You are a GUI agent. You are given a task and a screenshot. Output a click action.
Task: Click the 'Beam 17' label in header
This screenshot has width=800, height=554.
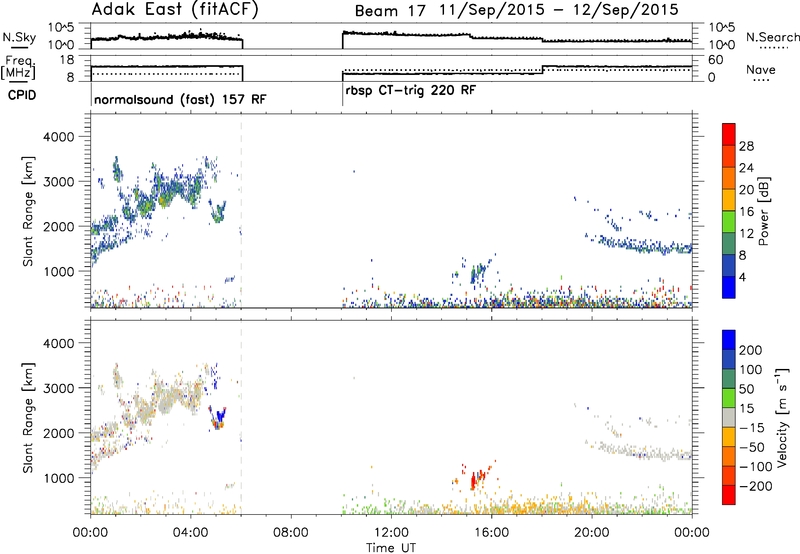coord(390,11)
